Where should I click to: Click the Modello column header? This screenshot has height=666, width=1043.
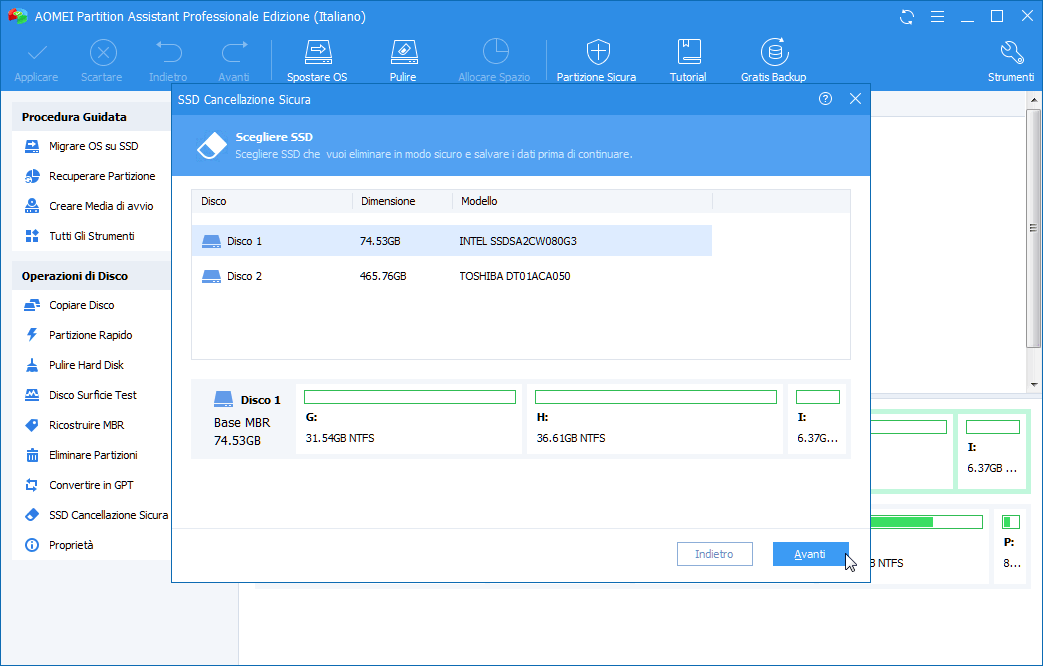(582, 201)
